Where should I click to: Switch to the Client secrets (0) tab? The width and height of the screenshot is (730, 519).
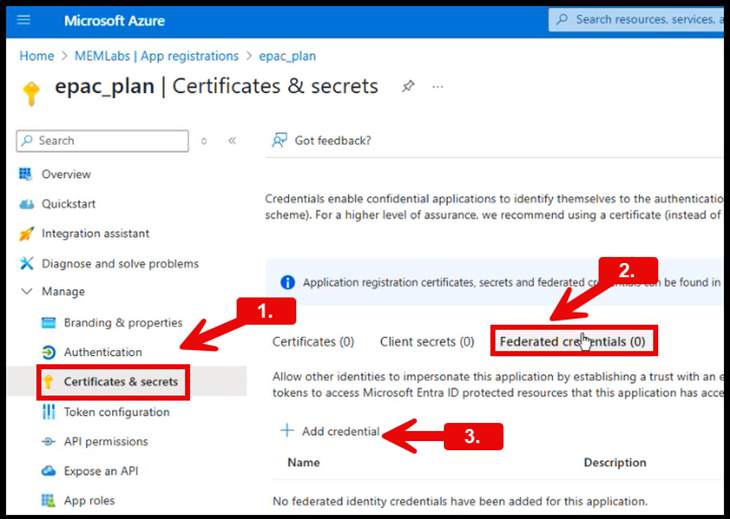coord(427,342)
